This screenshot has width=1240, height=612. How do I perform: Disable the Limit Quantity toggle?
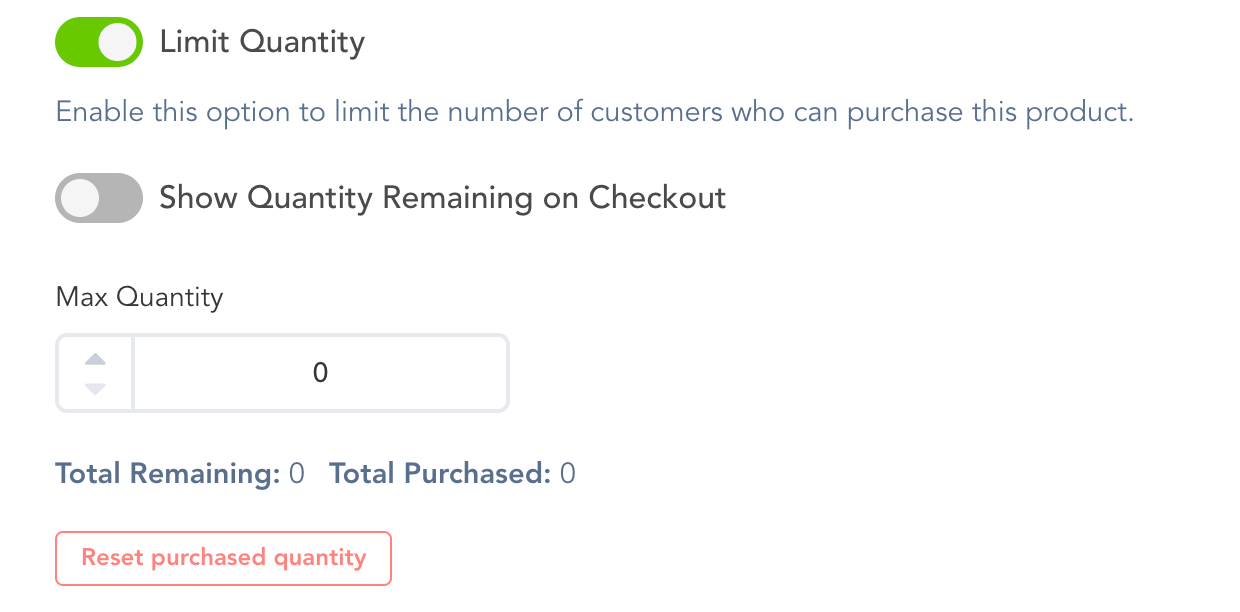click(98, 42)
